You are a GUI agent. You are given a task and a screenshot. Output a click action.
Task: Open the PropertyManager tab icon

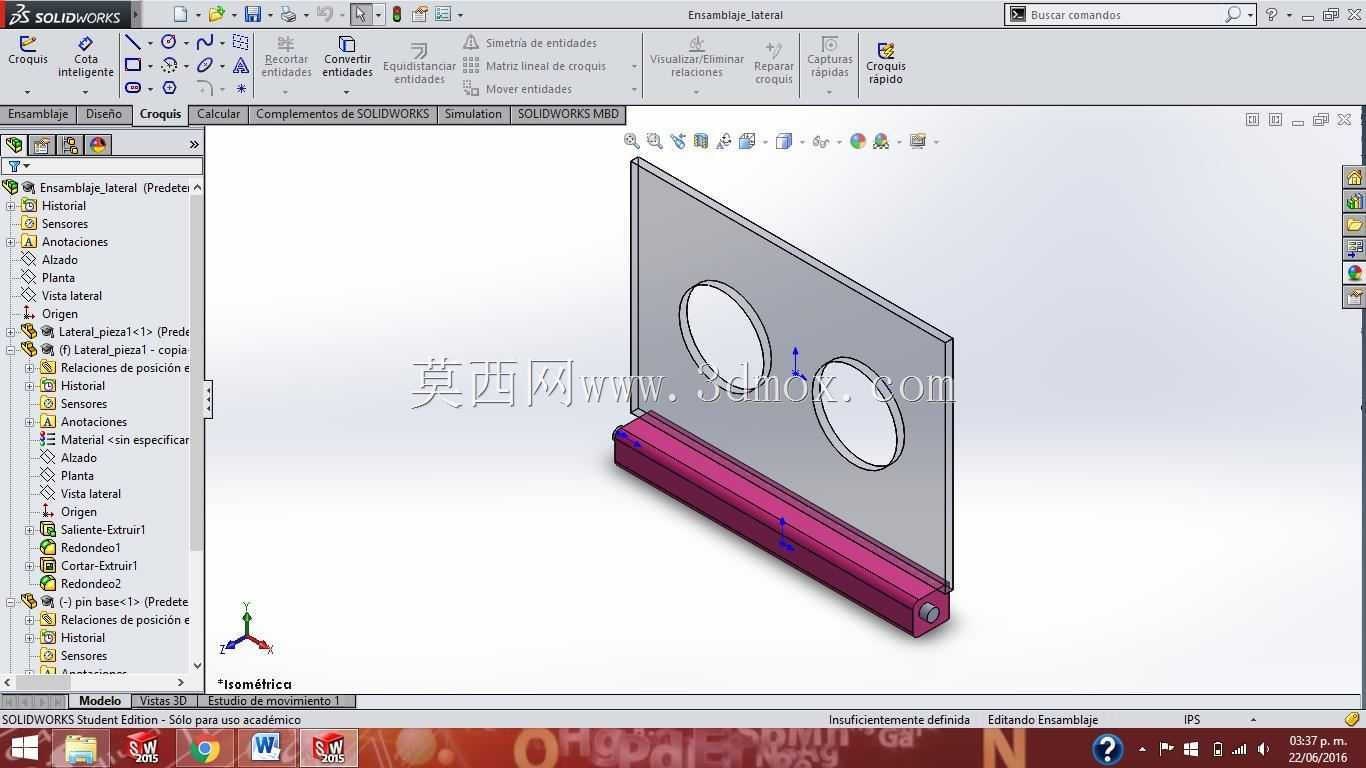pos(42,145)
